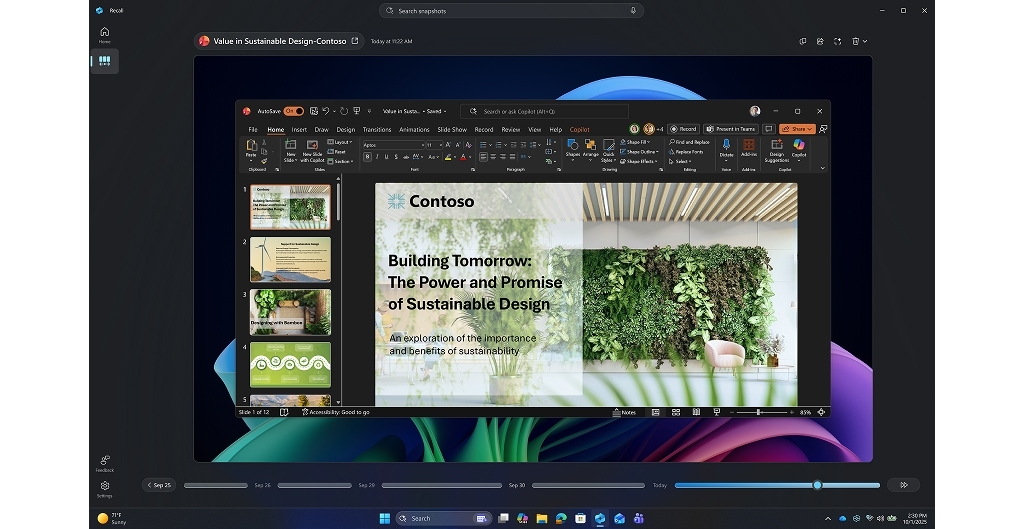Click the trash icon above the snapshot
The height and width of the screenshot is (529, 1024).
pyautogui.click(x=856, y=41)
